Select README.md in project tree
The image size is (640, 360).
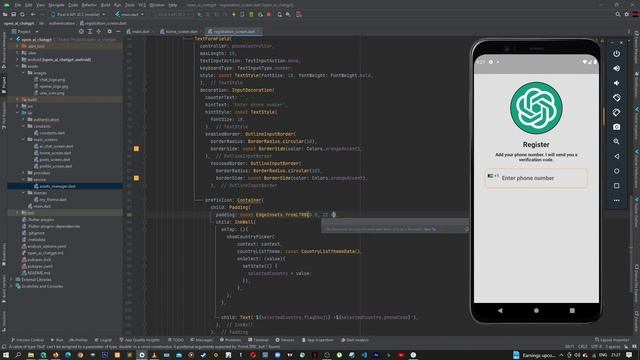(x=36, y=273)
